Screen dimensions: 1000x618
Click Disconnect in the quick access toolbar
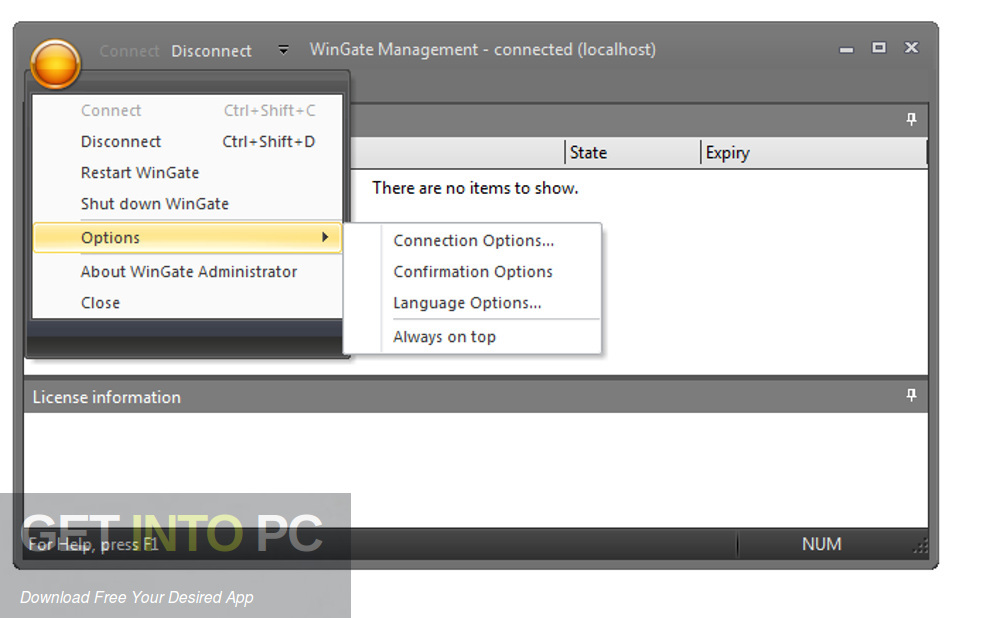211,51
